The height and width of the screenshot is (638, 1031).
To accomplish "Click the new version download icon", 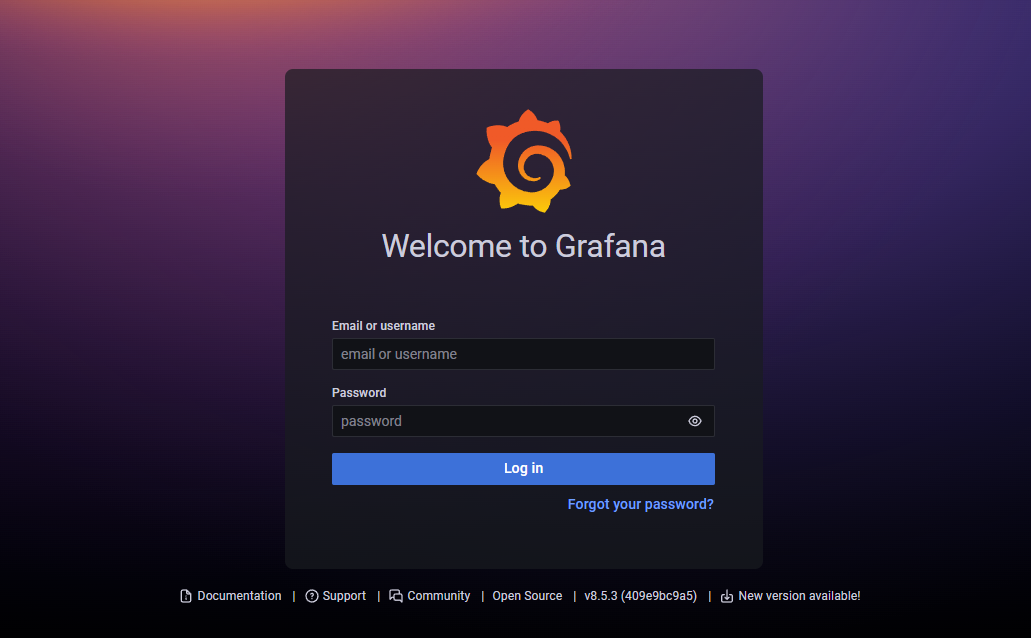I will [x=727, y=596].
